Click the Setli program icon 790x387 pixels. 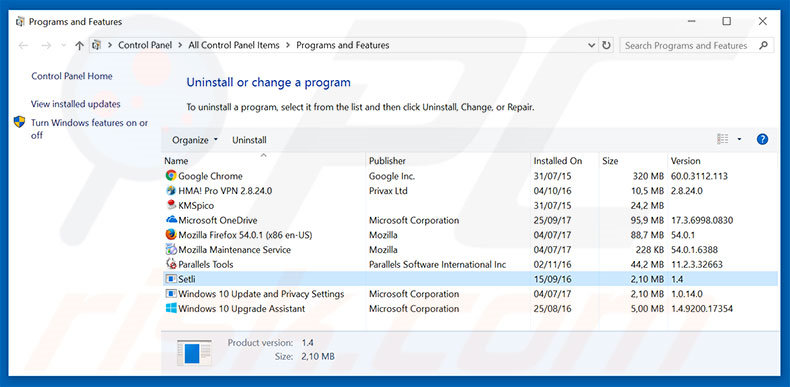pyautogui.click(x=171, y=279)
